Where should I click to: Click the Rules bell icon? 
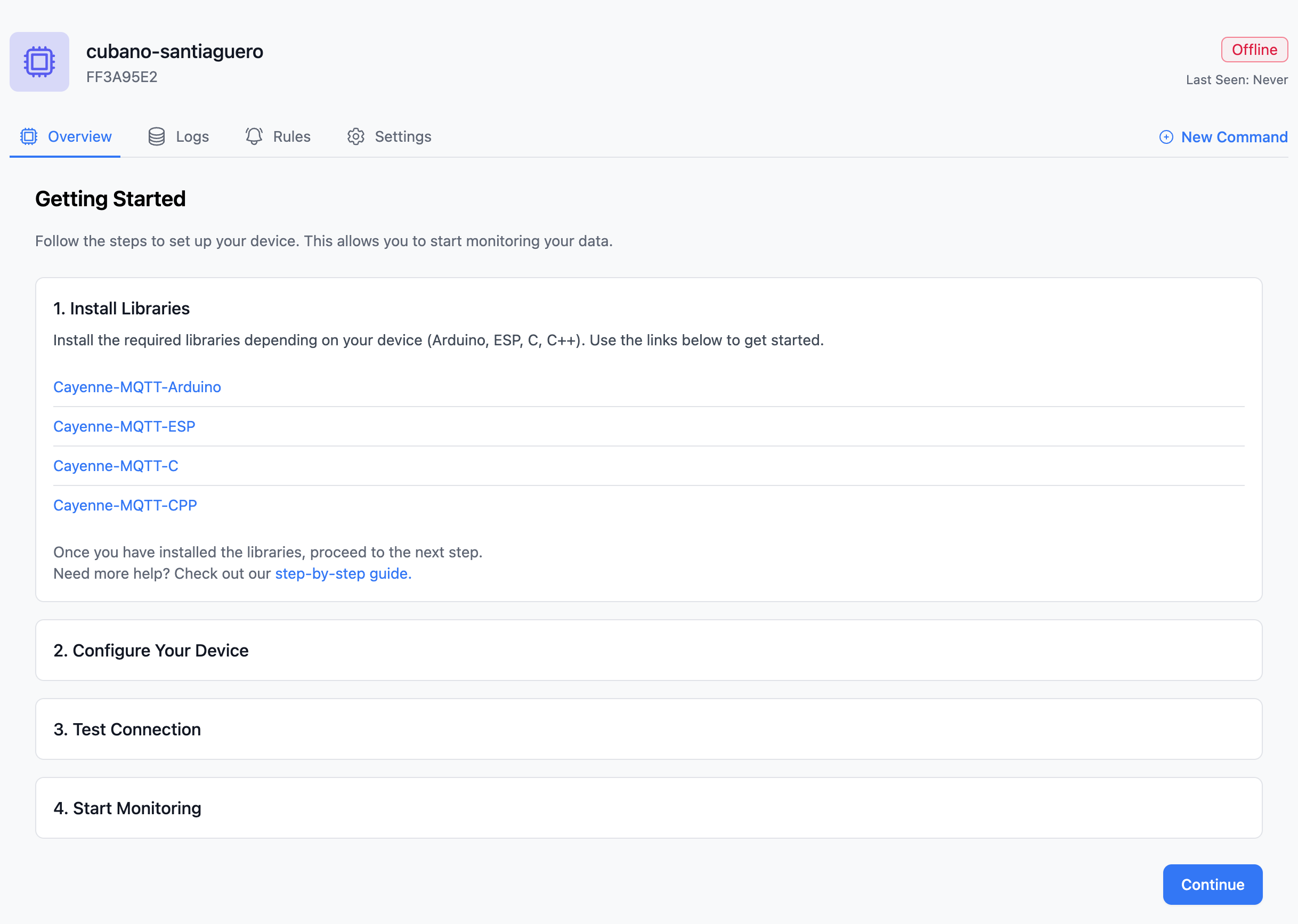pyautogui.click(x=254, y=136)
